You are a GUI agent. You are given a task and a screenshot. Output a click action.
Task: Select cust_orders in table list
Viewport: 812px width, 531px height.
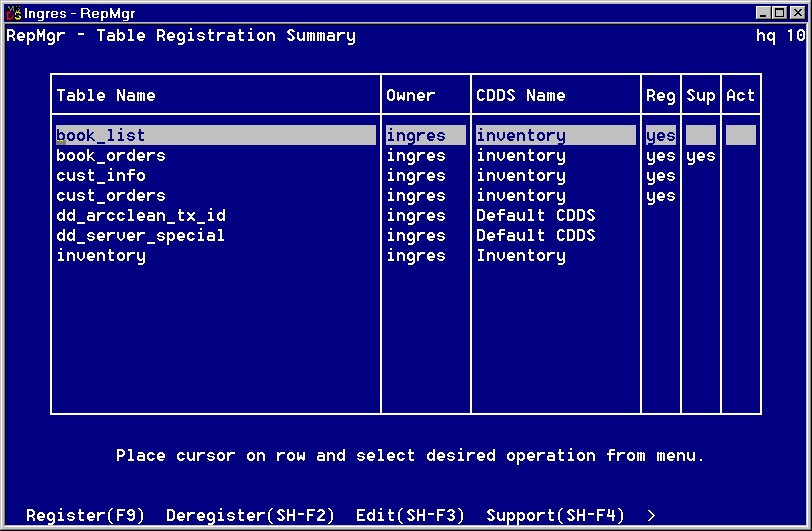[111, 196]
